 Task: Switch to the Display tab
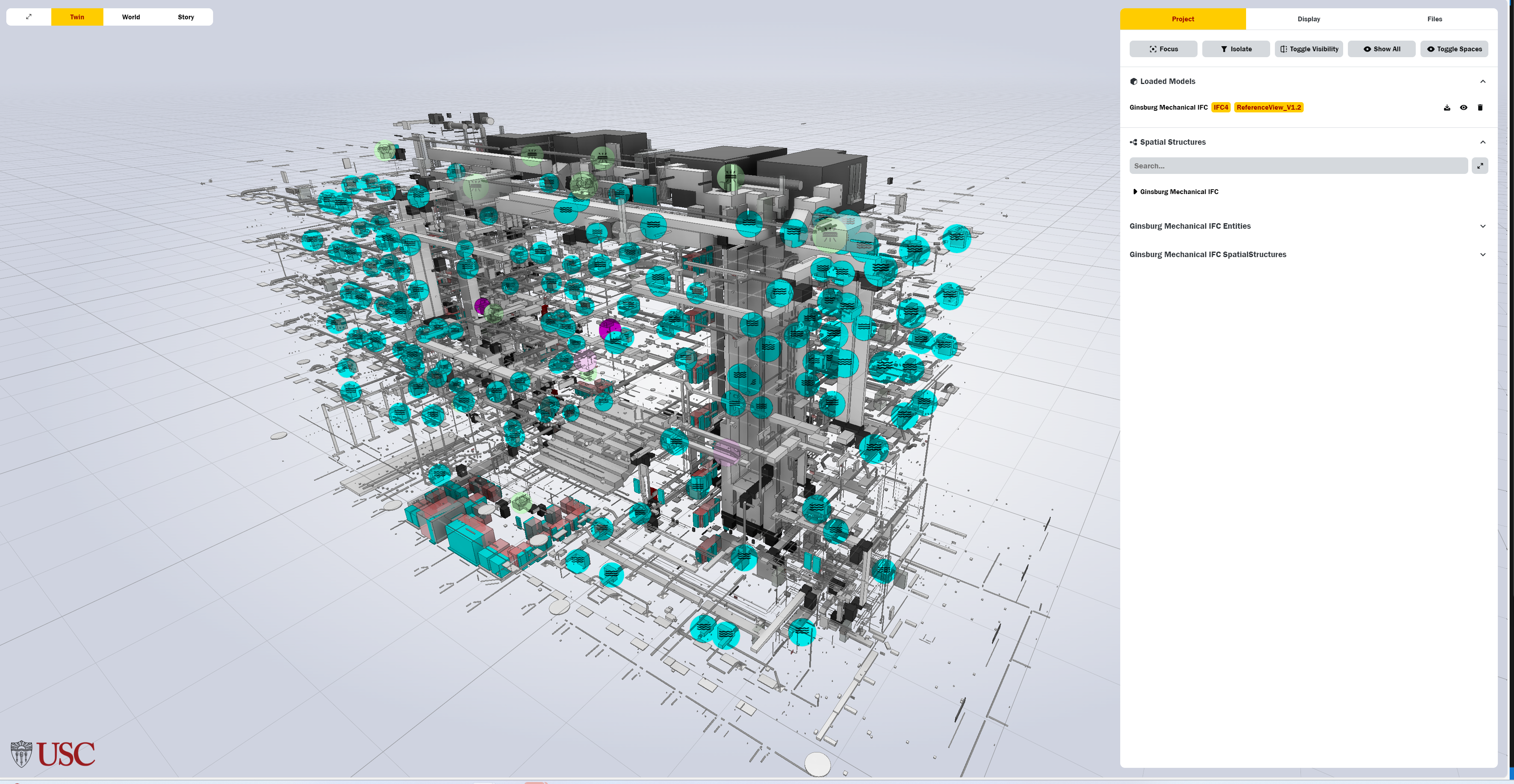pyautogui.click(x=1308, y=19)
